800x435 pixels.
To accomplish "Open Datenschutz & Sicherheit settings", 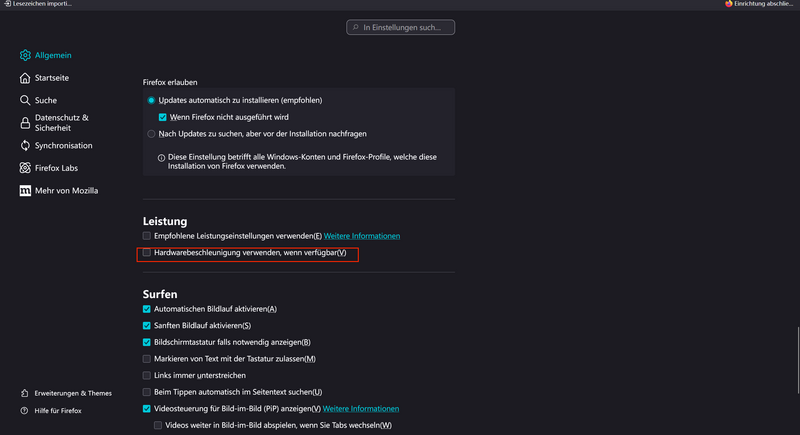I will point(62,123).
